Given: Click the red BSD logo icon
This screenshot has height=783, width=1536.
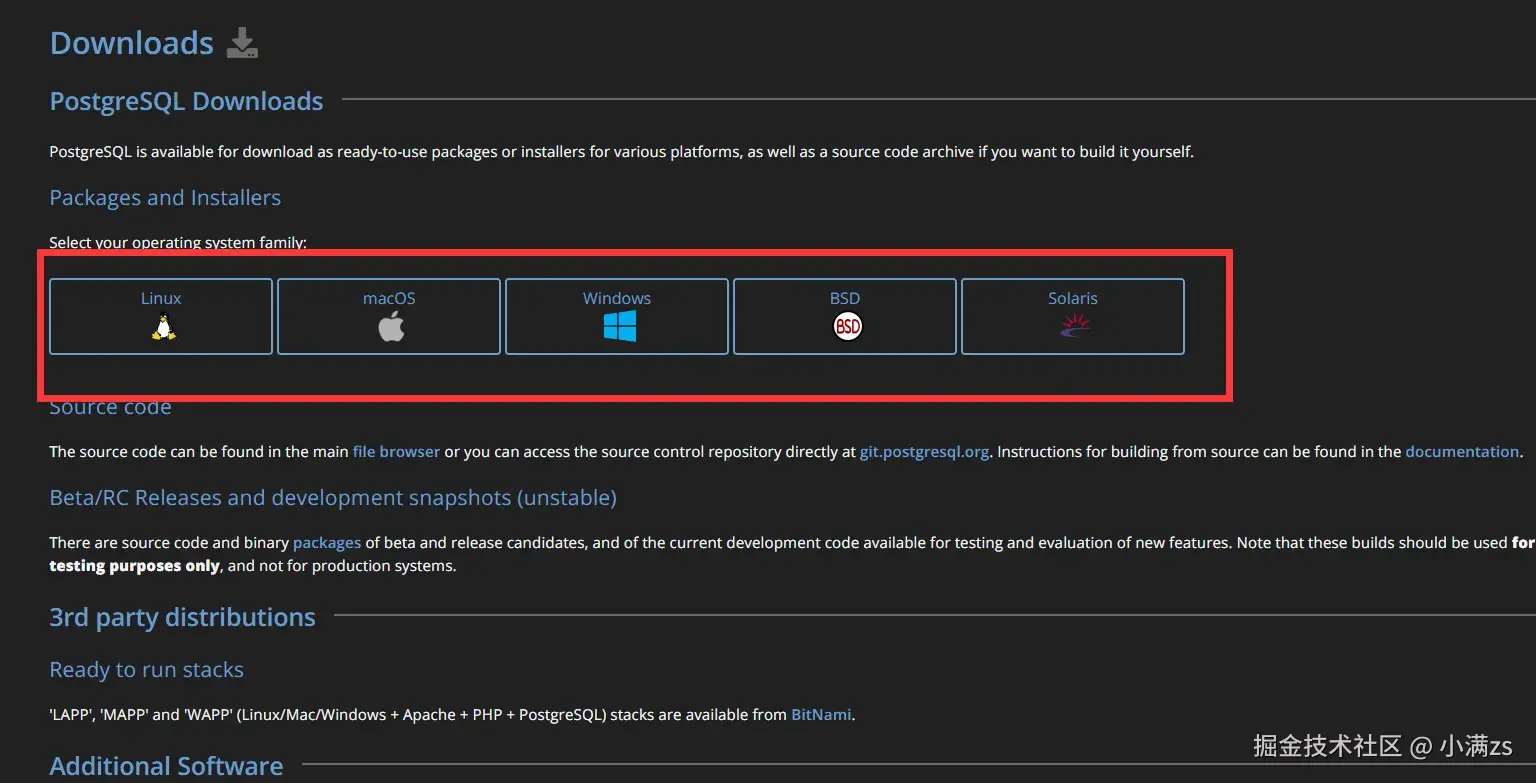Looking at the screenshot, I should (847, 326).
